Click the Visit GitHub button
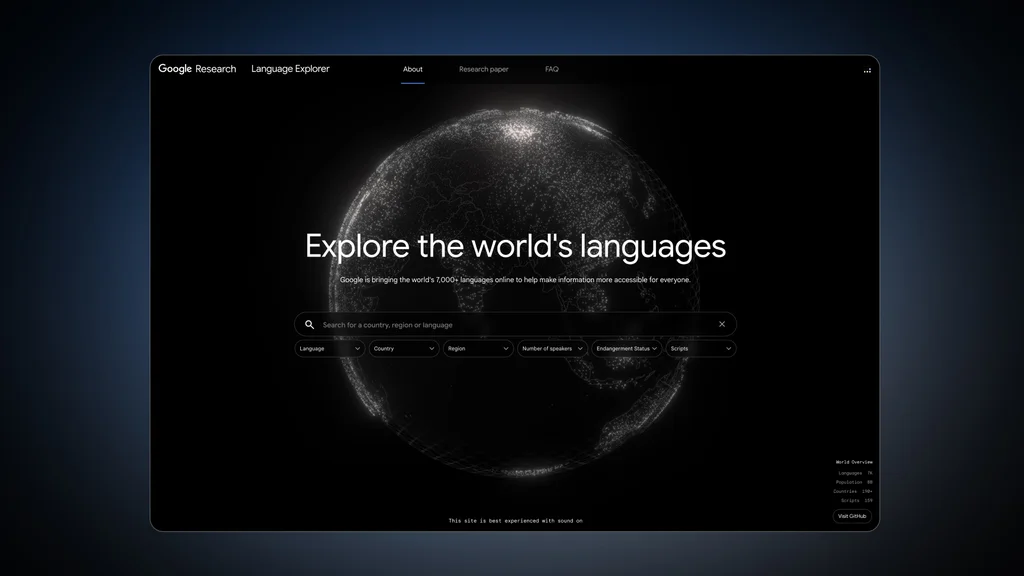The image size is (1024, 576). pyautogui.click(x=852, y=516)
